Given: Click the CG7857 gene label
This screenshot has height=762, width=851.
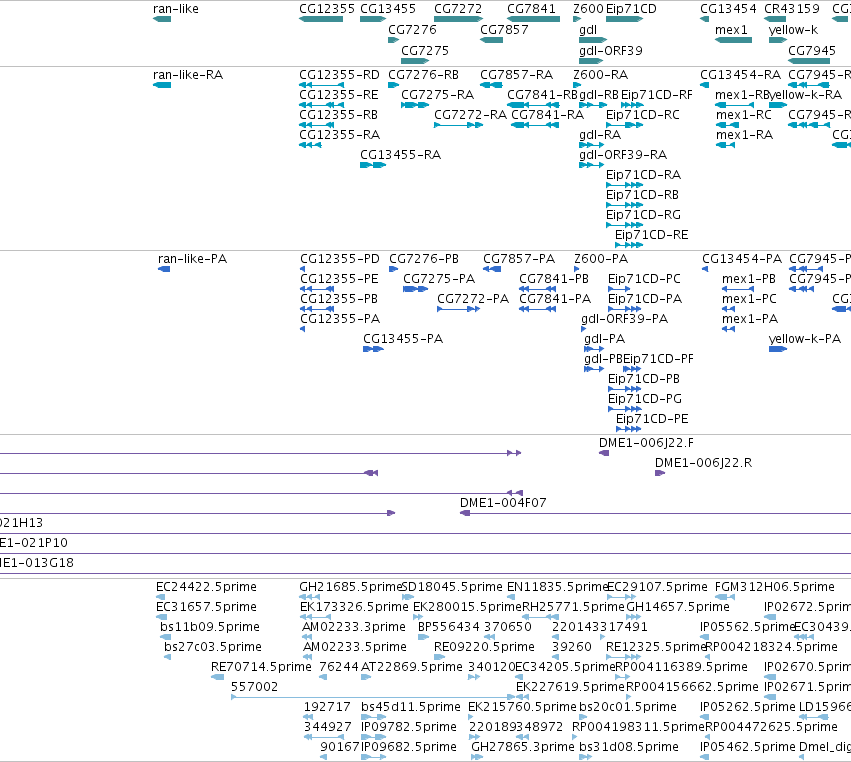Looking at the screenshot, I should pyautogui.click(x=504, y=29).
